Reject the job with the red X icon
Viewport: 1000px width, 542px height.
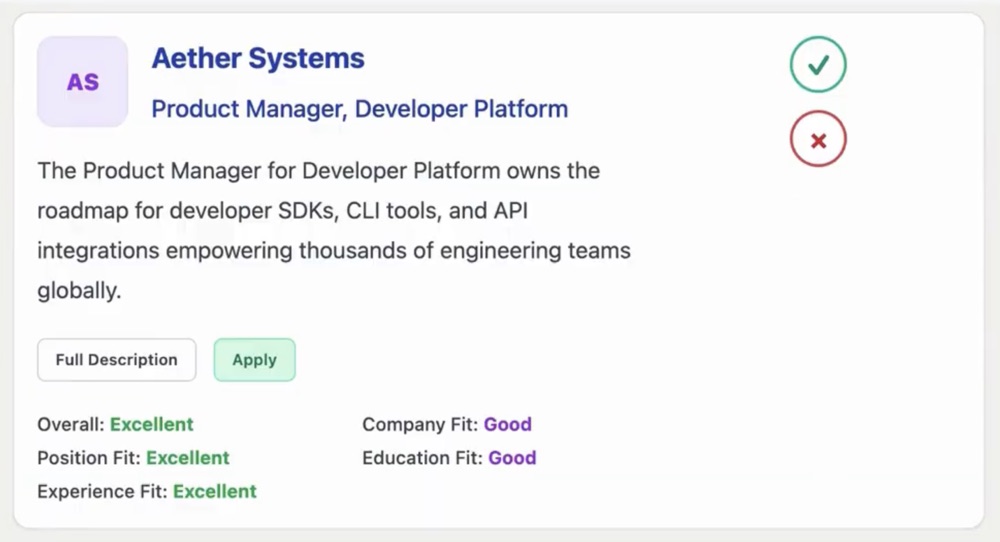(x=818, y=139)
